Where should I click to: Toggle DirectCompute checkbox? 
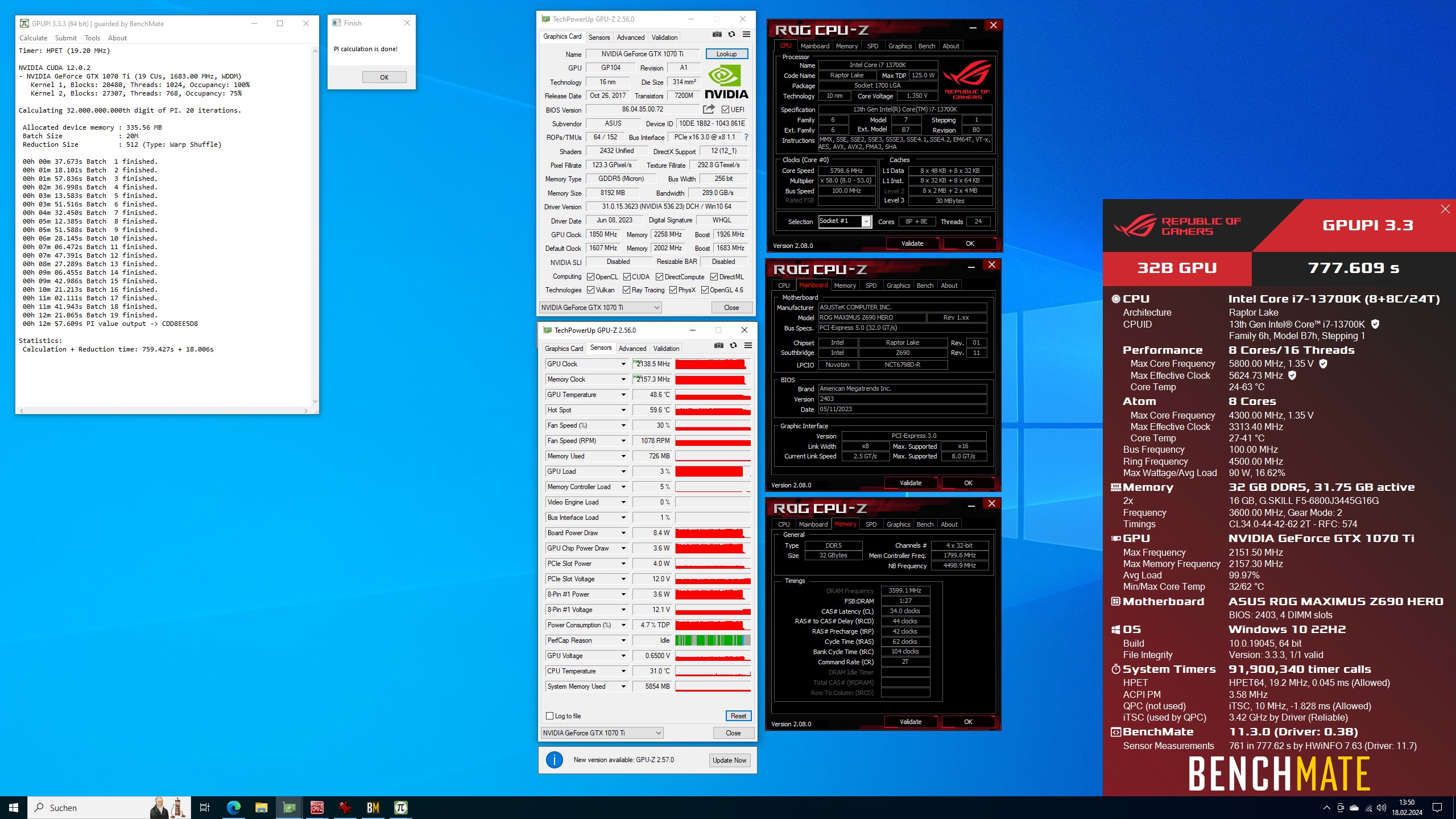(660, 277)
